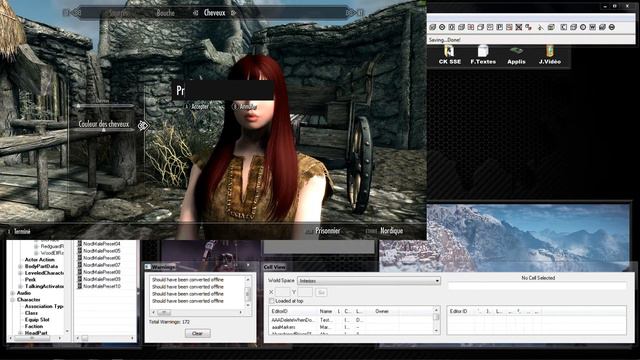Select NordMalePreset10 in the list
Viewport: 640px width, 360px height.
102,286
